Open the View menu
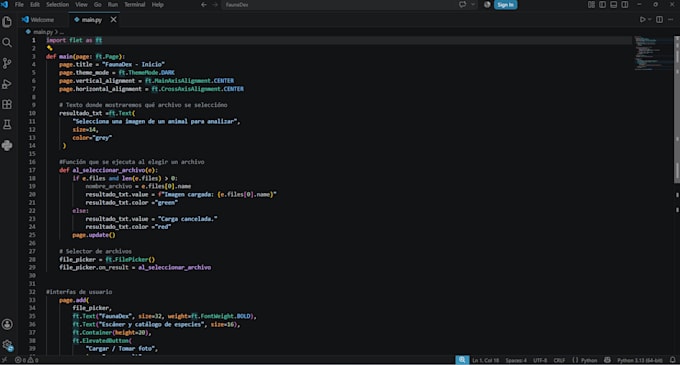This screenshot has height=365, width=680. tap(82, 5)
